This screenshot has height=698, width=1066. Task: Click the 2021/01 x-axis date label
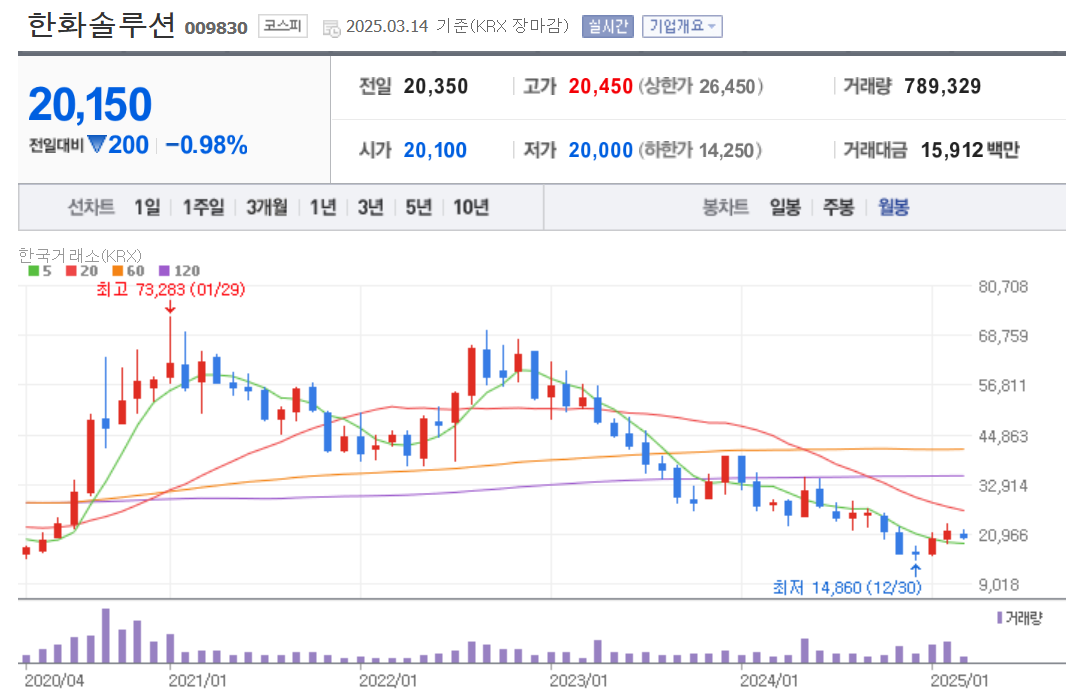(x=197, y=680)
